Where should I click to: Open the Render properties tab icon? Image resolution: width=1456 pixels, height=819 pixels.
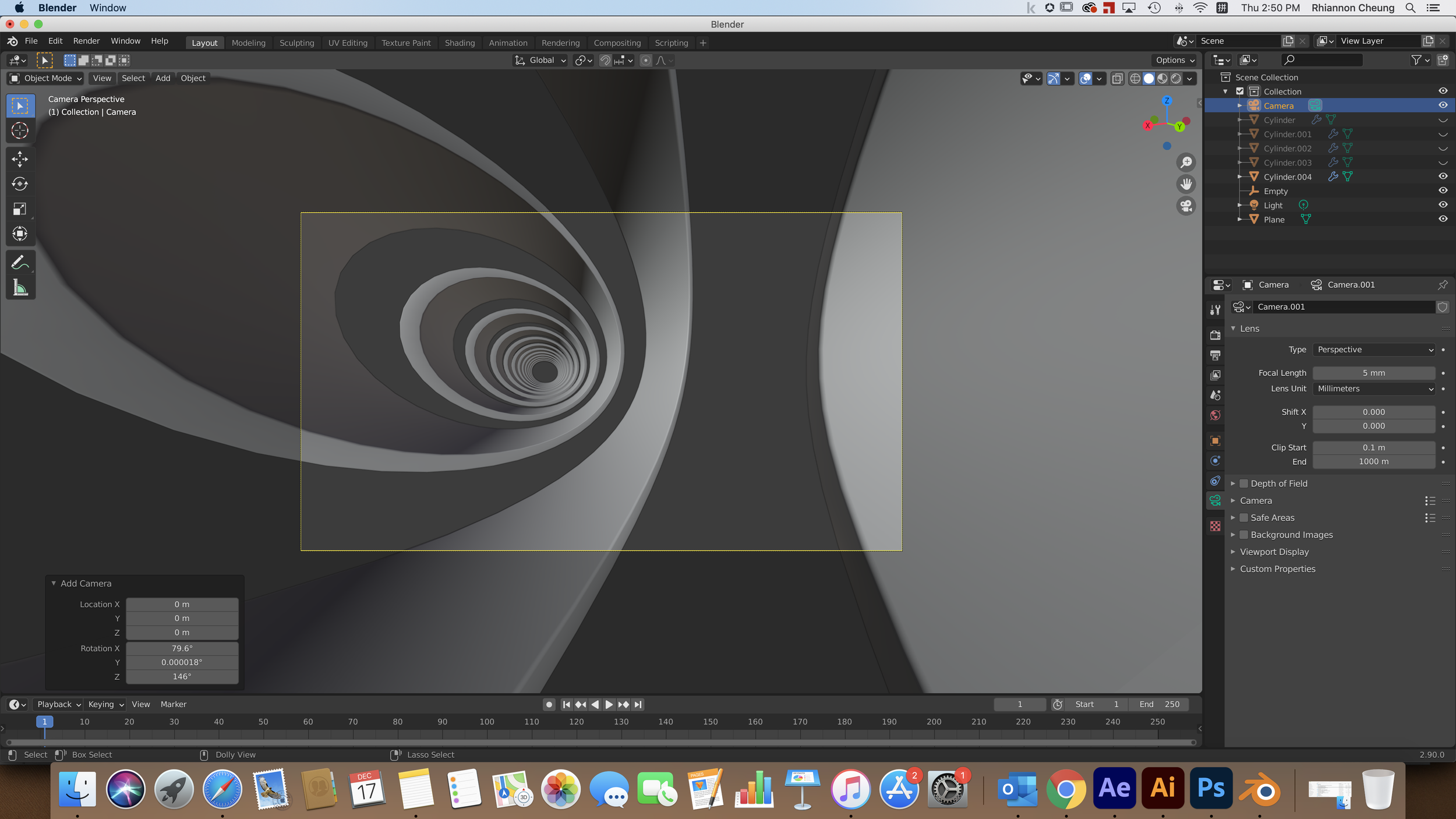point(1215,335)
